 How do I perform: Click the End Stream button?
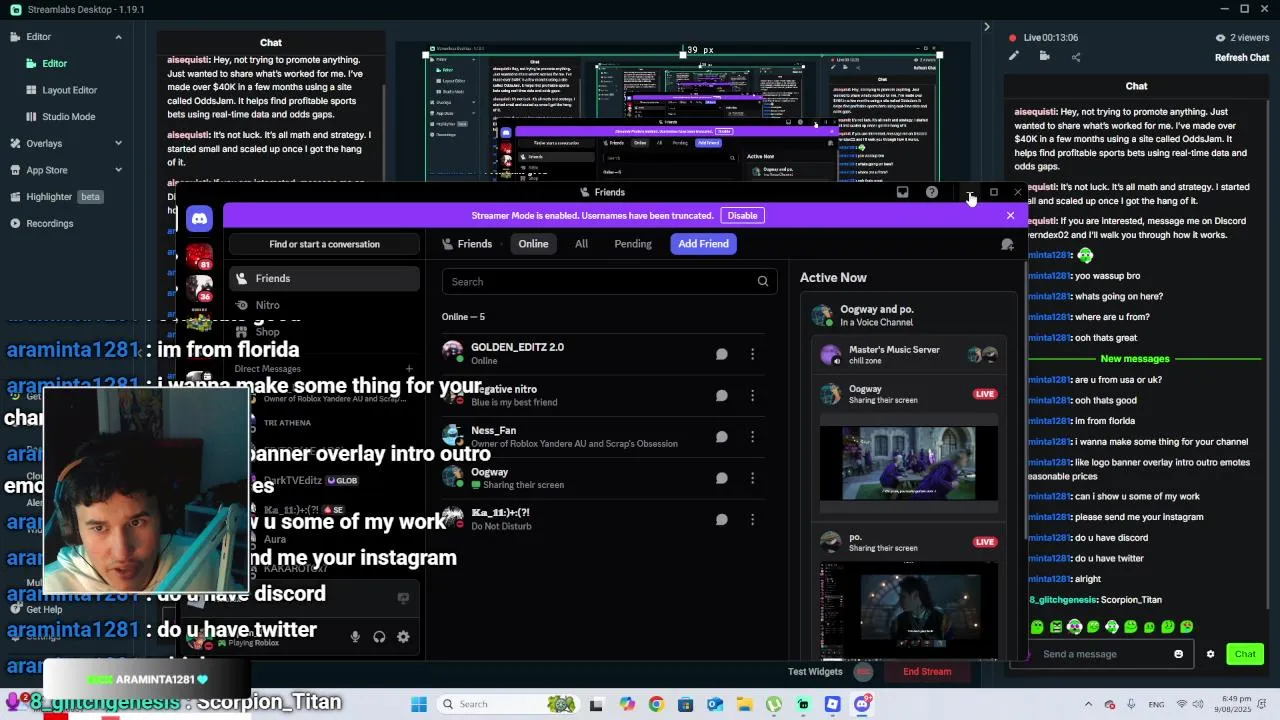tap(927, 672)
